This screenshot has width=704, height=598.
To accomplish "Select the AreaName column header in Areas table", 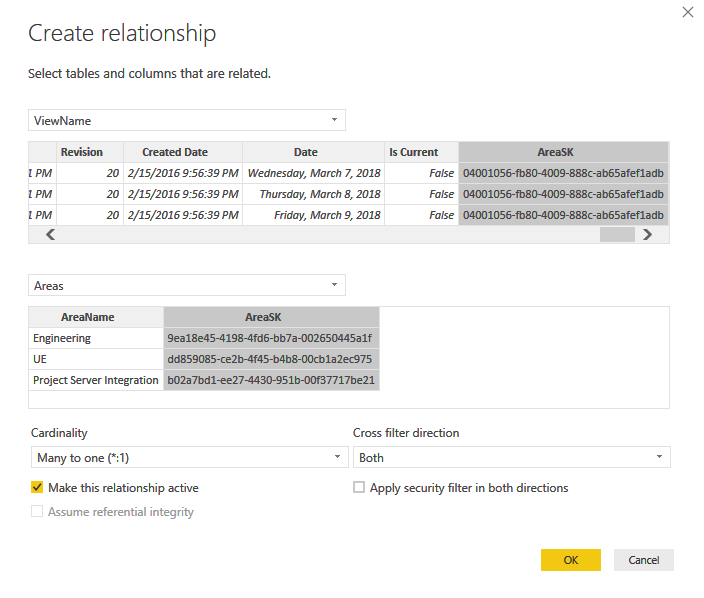I will click(x=96, y=317).
